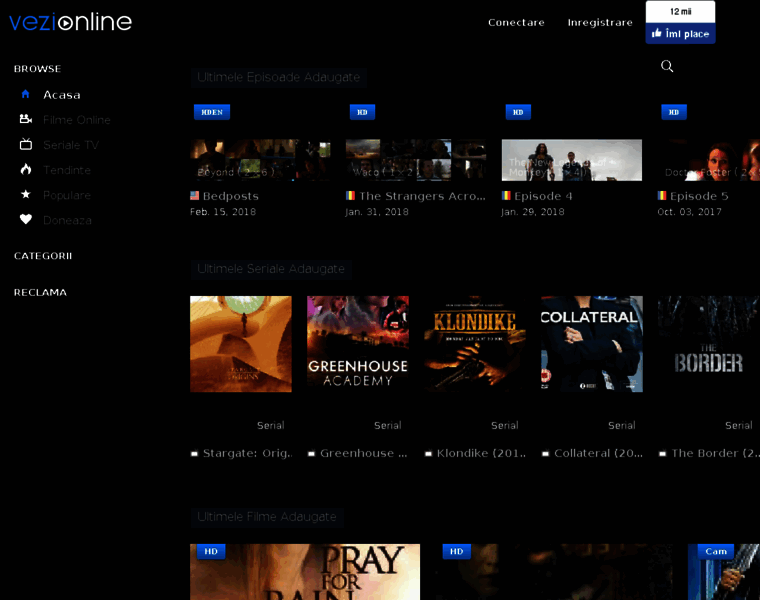Click the Jan. 29, 2018 date
The height and width of the screenshot is (600, 760).
click(x=533, y=212)
